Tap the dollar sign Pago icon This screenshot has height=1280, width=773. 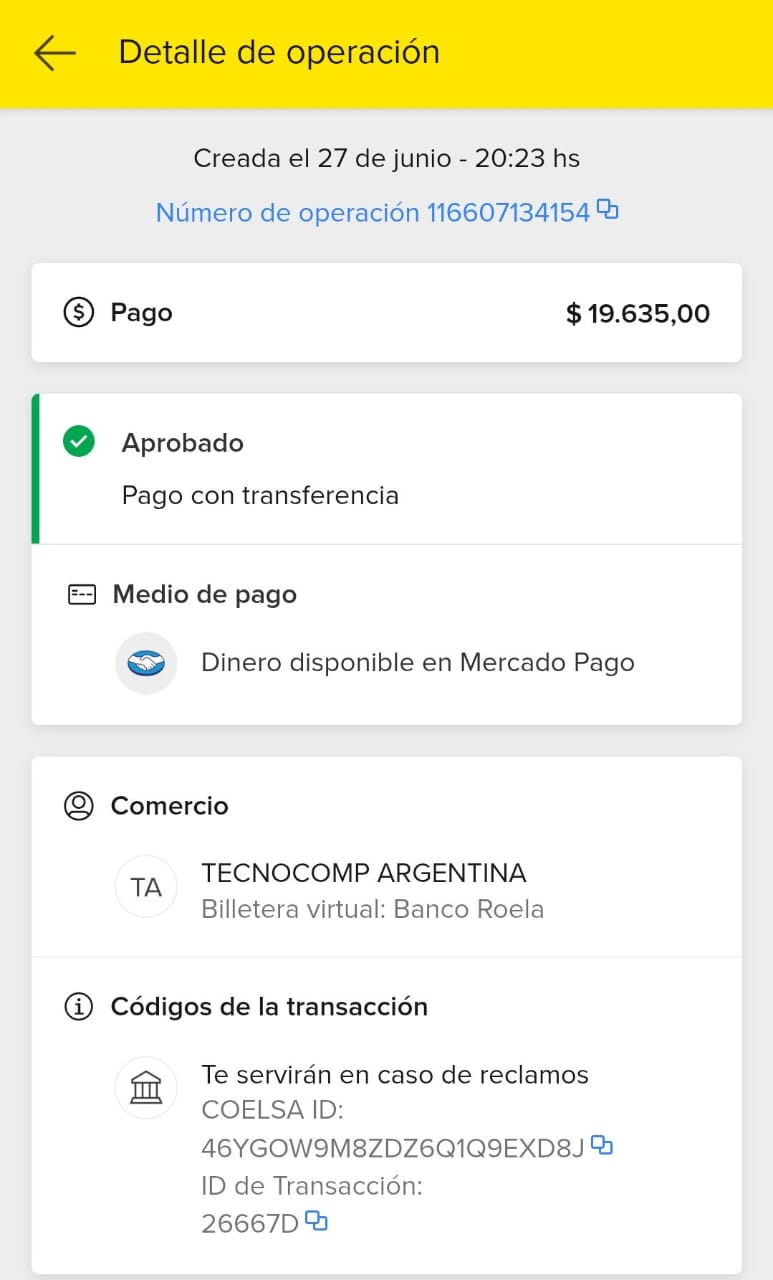(x=78, y=313)
